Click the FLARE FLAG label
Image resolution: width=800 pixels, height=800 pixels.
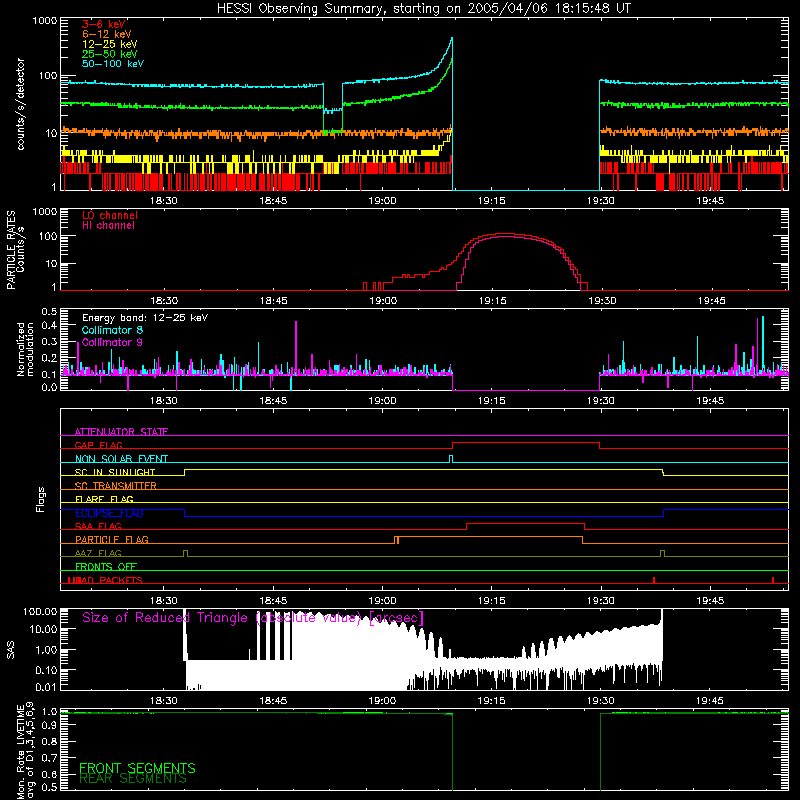(104, 499)
